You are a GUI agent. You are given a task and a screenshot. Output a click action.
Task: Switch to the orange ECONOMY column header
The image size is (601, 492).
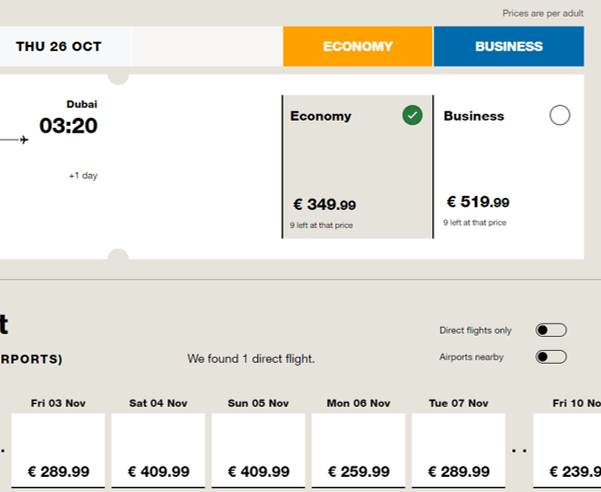click(358, 46)
